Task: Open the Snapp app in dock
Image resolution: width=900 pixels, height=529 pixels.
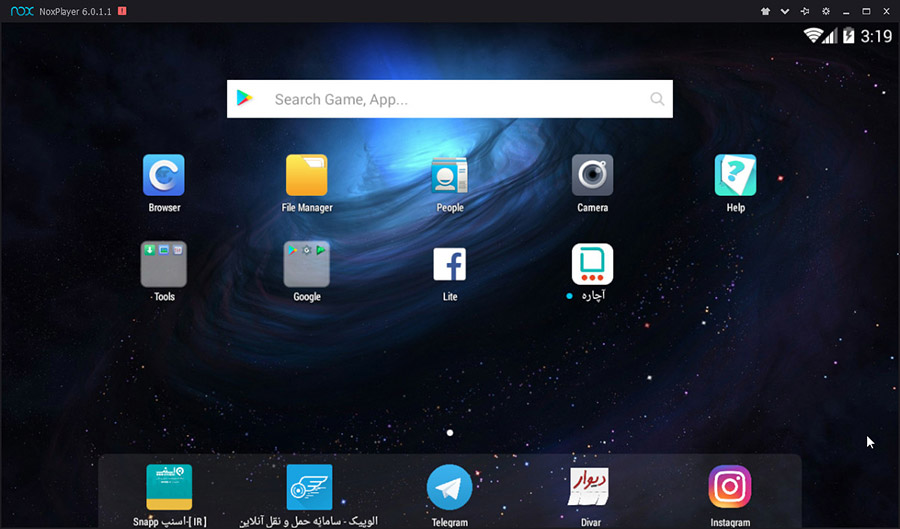Action: [x=169, y=488]
